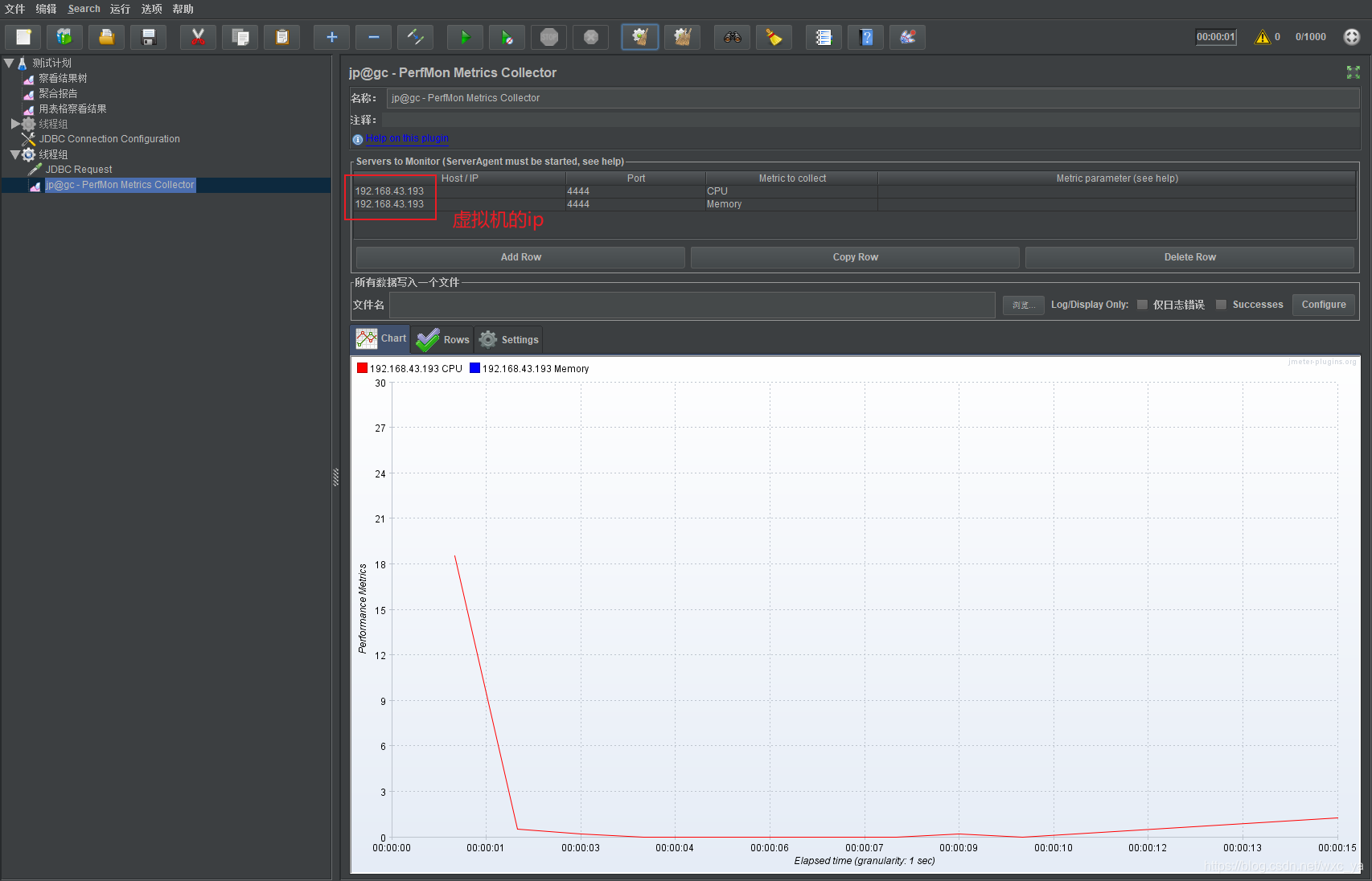
Task: Click the Paste clipboard icon
Action: click(x=281, y=37)
